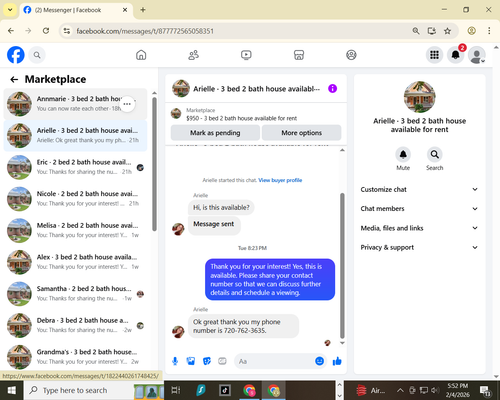
Task: Open the account profile avatar menu
Action: coord(477,55)
